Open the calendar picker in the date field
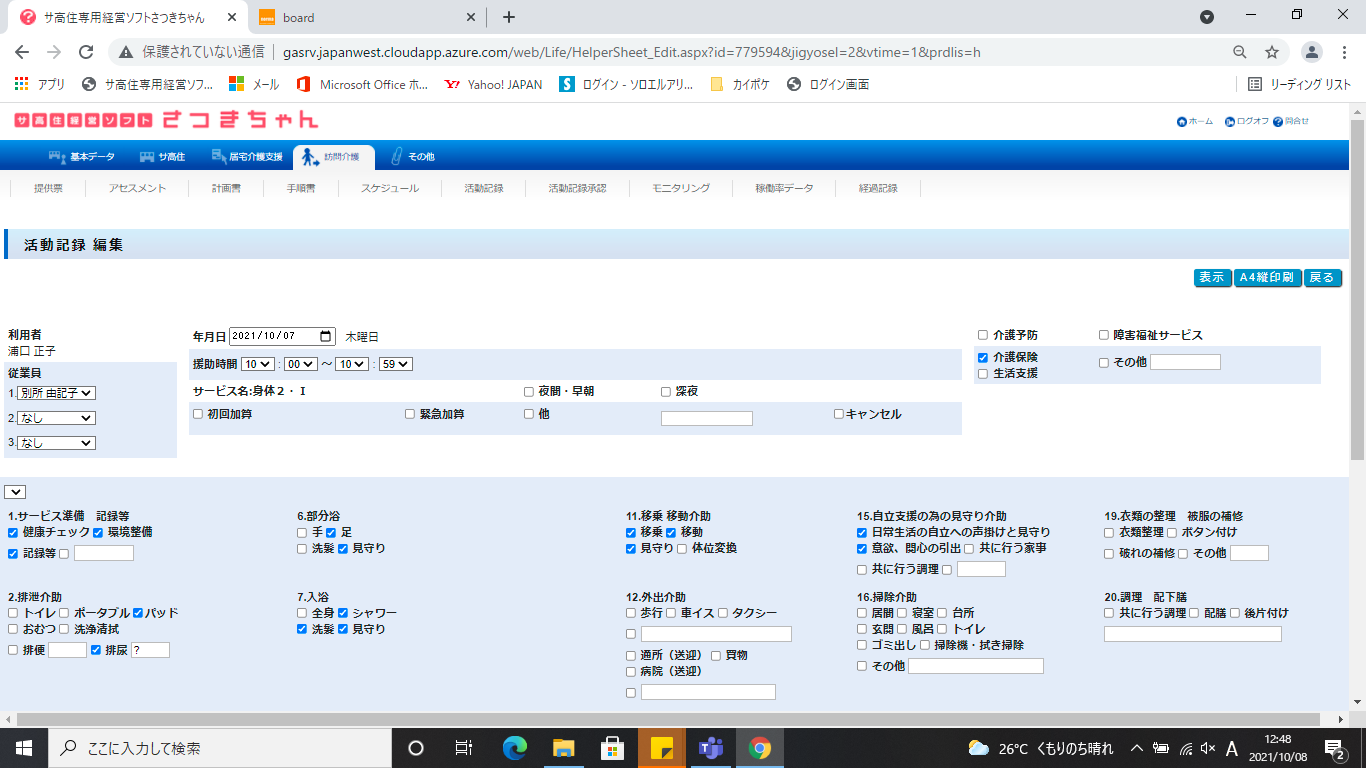Screen dimensions: 1366x768 (325, 337)
